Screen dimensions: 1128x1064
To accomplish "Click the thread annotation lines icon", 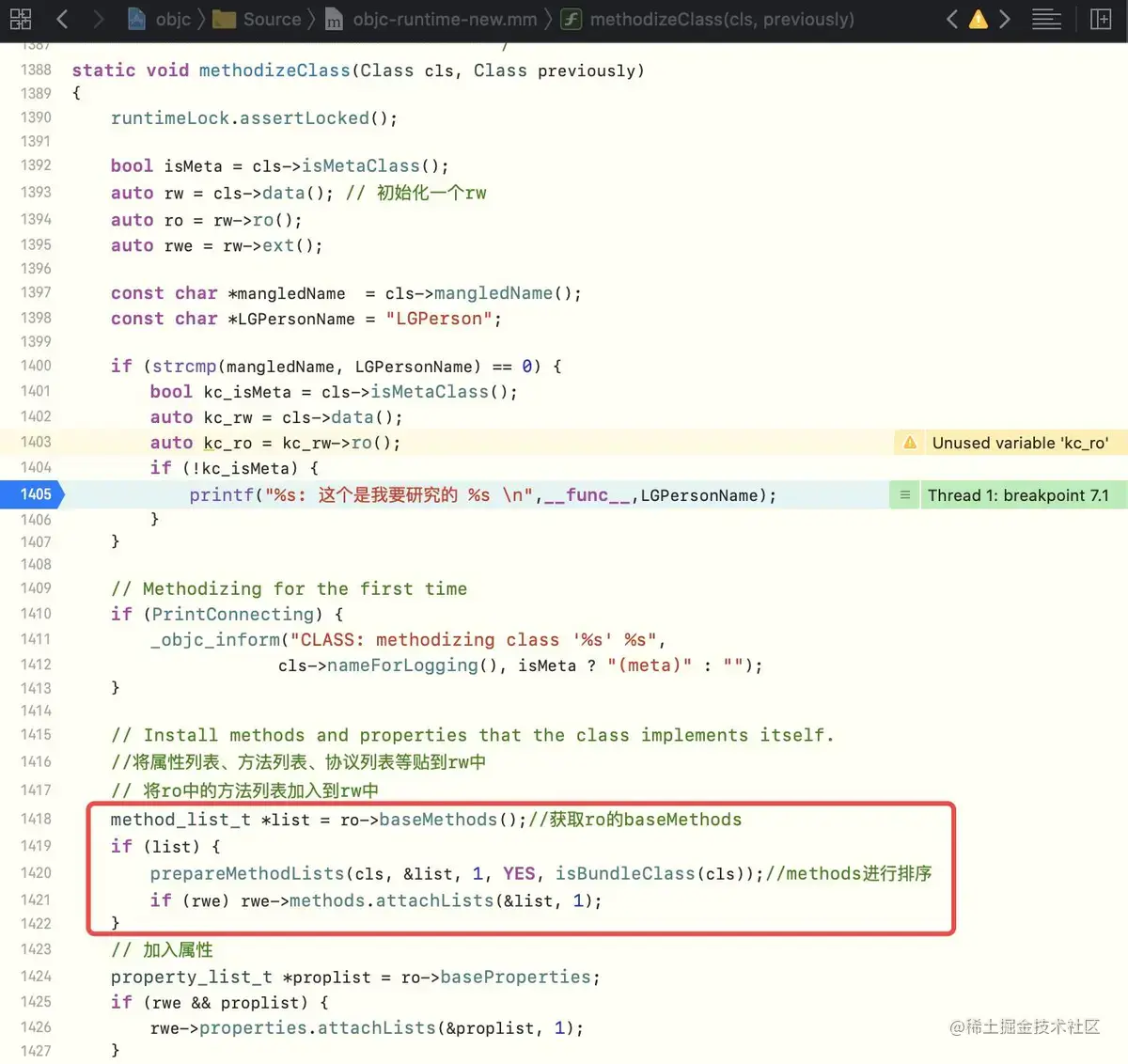I will (904, 495).
